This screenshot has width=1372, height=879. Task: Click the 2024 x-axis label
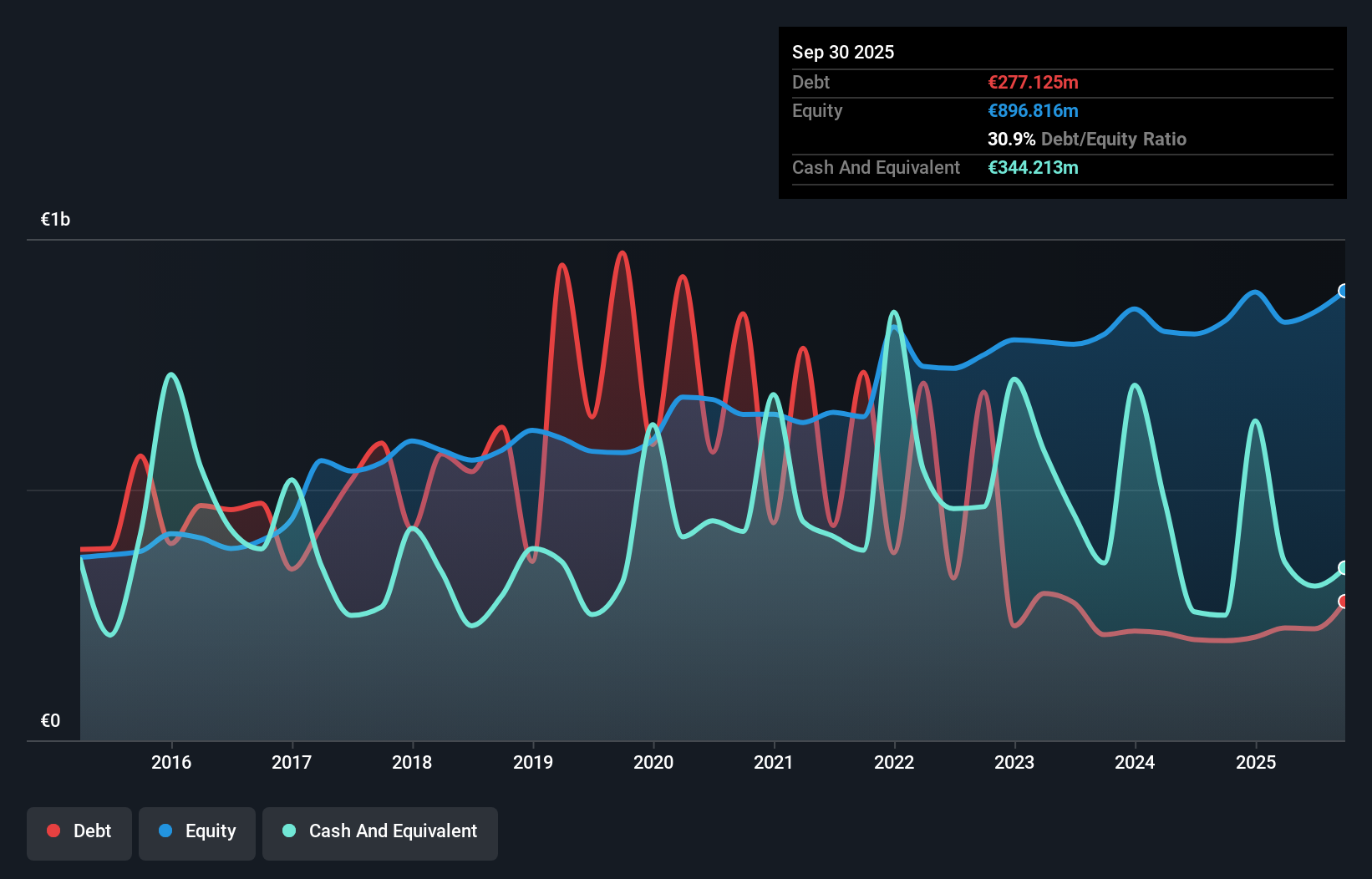[x=1135, y=762]
